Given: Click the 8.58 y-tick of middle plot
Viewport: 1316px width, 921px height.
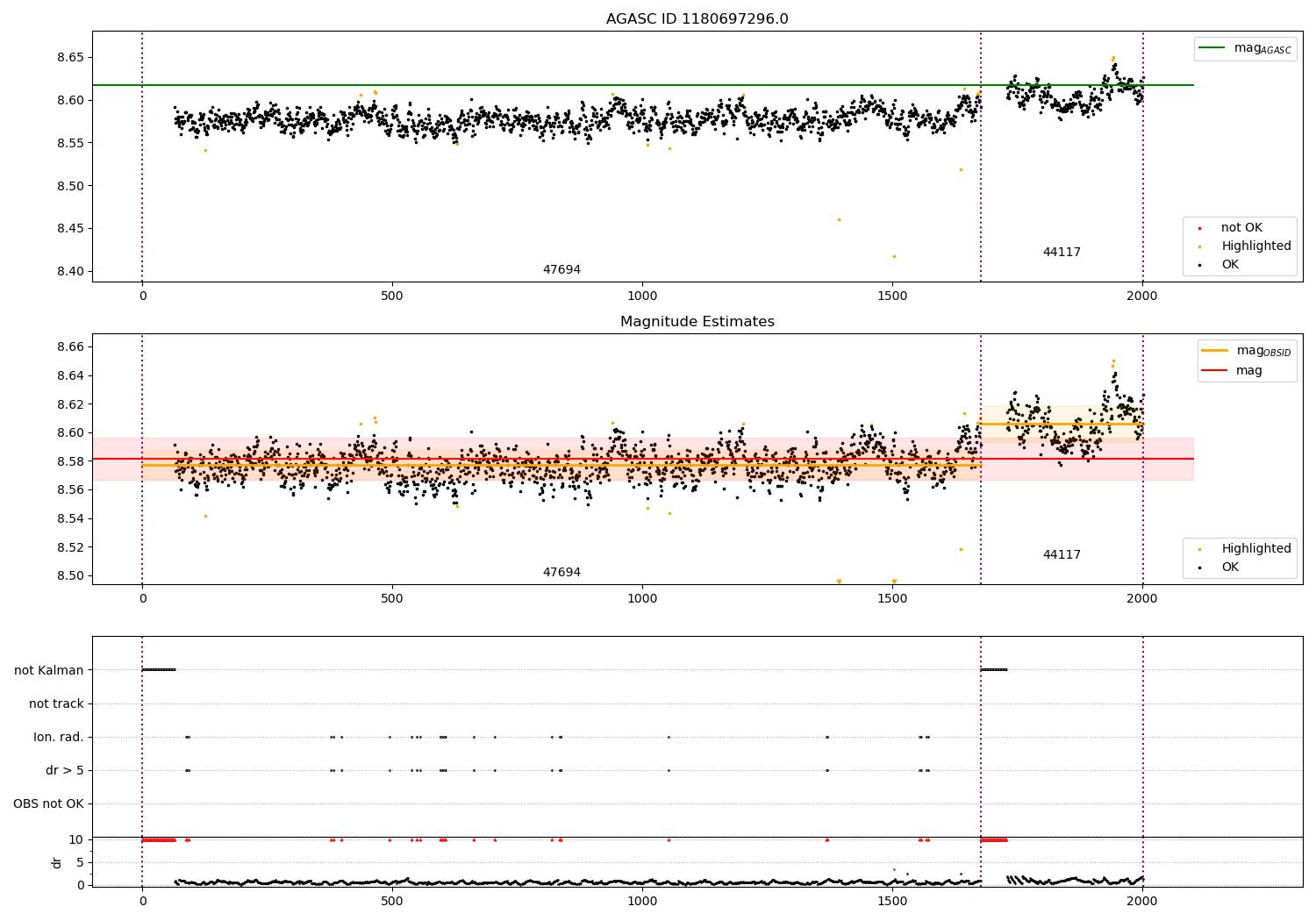Looking at the screenshot, I should (x=70, y=461).
